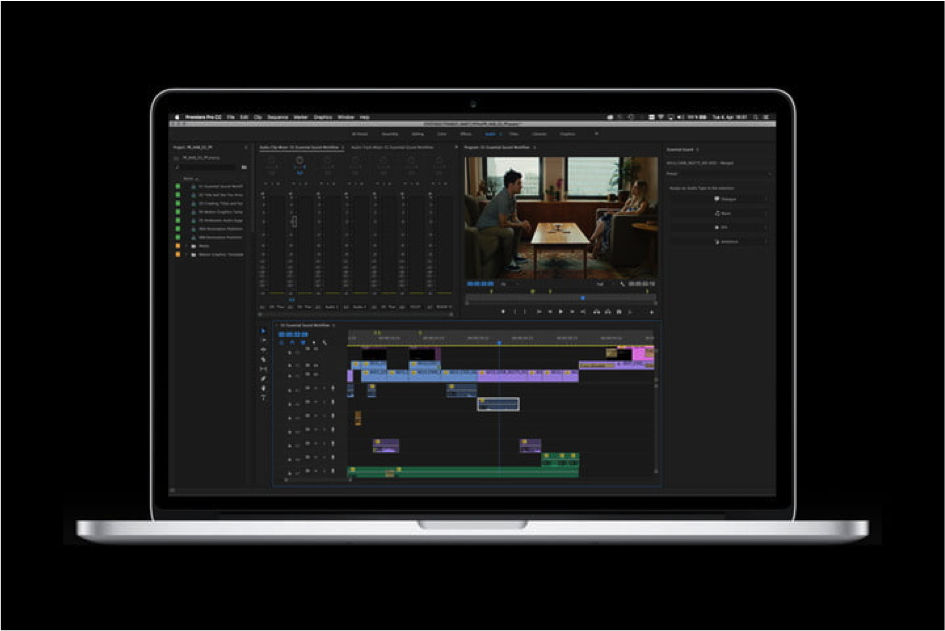Screen dimensions: 945x631
Task: Step forward one frame in Program monitor
Action: pos(572,312)
